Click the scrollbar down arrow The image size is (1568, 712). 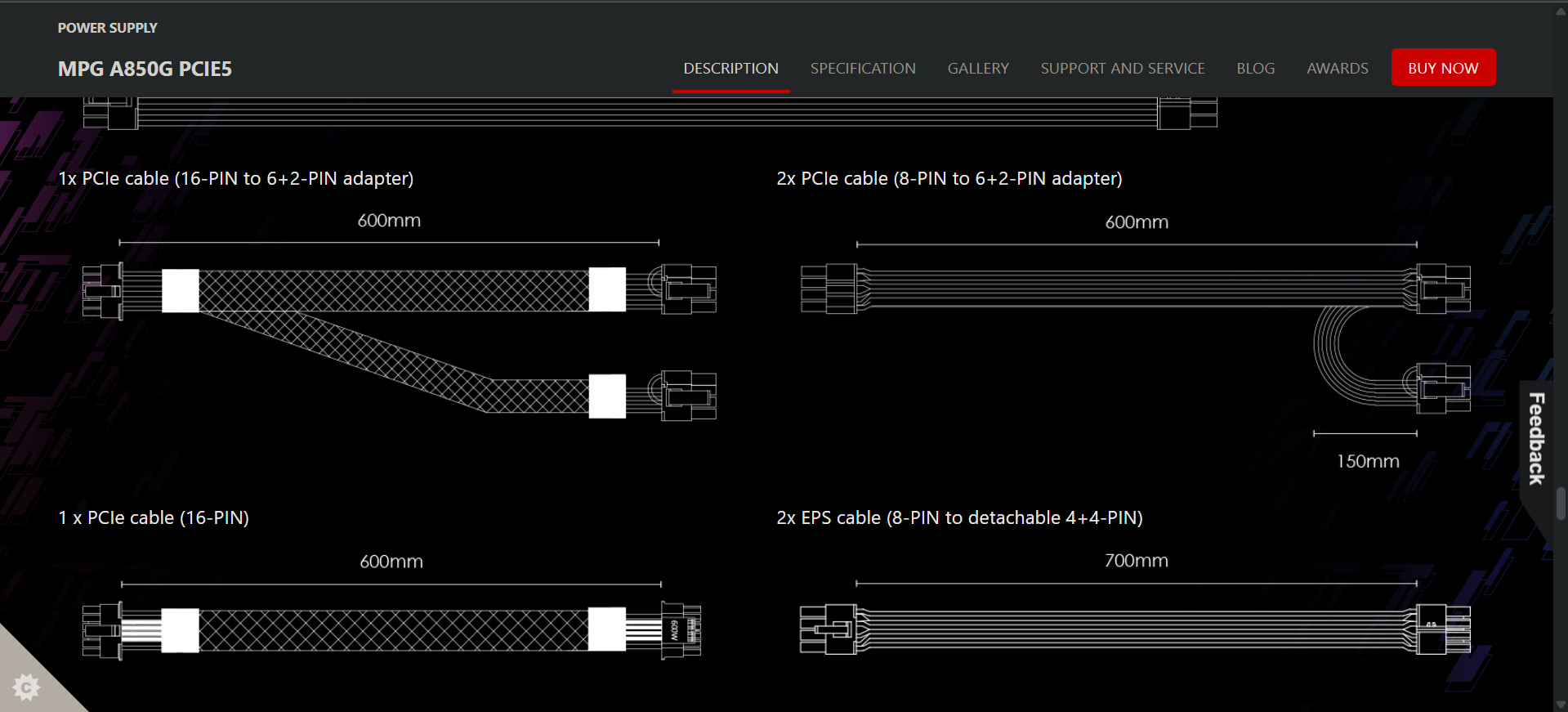pyautogui.click(x=1561, y=705)
